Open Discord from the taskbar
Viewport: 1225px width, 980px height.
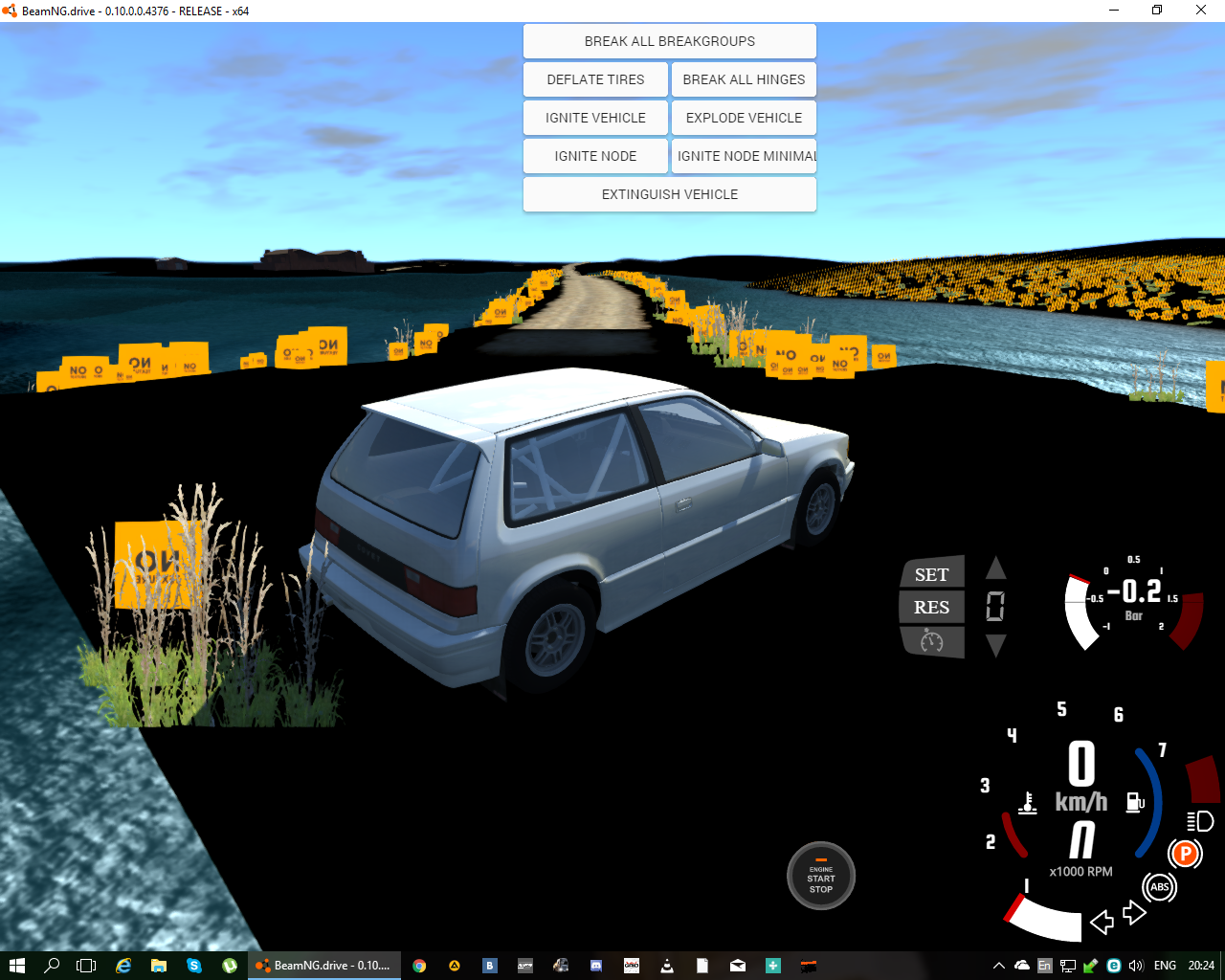click(x=596, y=966)
